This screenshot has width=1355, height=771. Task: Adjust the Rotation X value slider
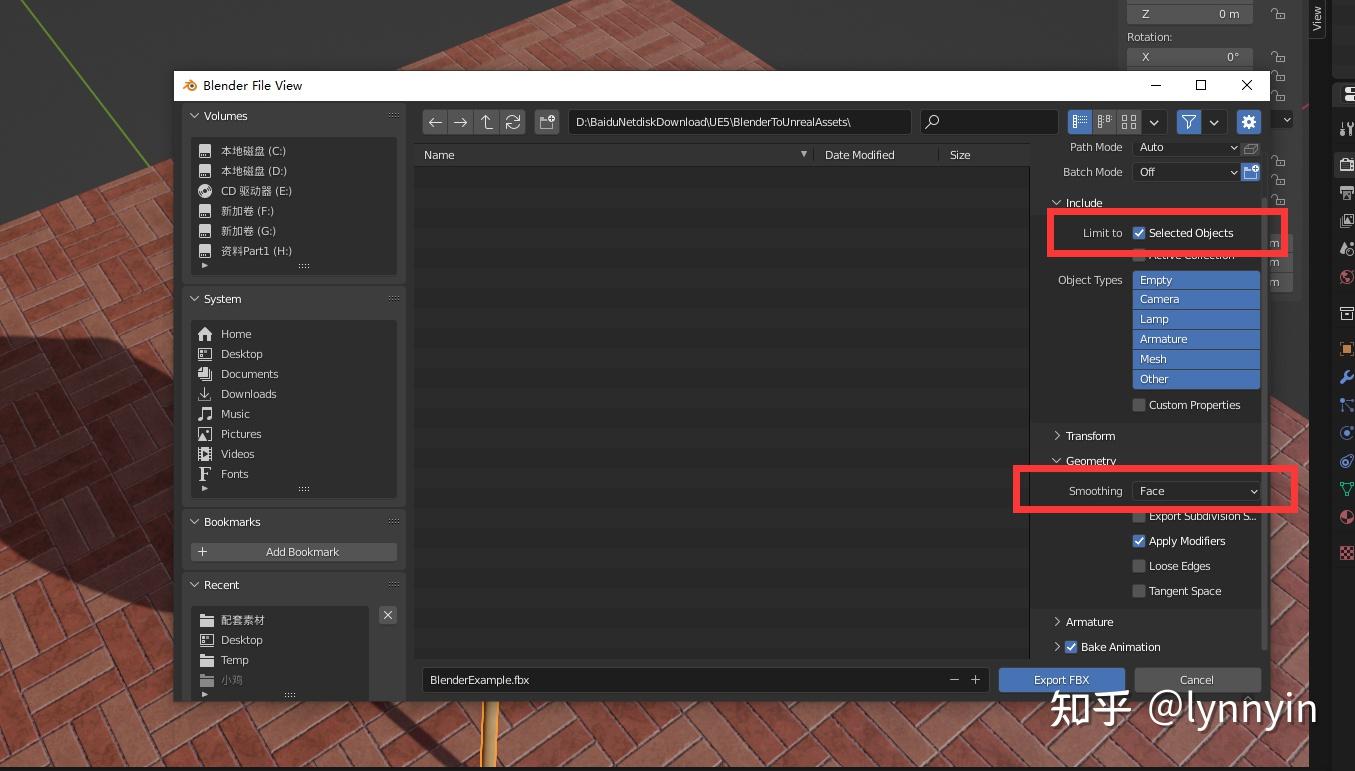click(x=1189, y=57)
